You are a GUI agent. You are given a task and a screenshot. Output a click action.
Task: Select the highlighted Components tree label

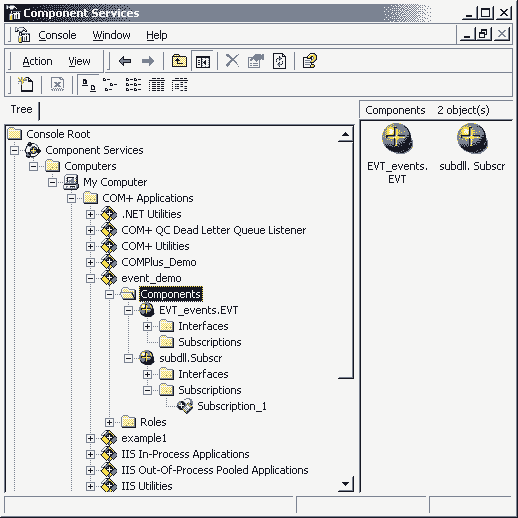(171, 294)
